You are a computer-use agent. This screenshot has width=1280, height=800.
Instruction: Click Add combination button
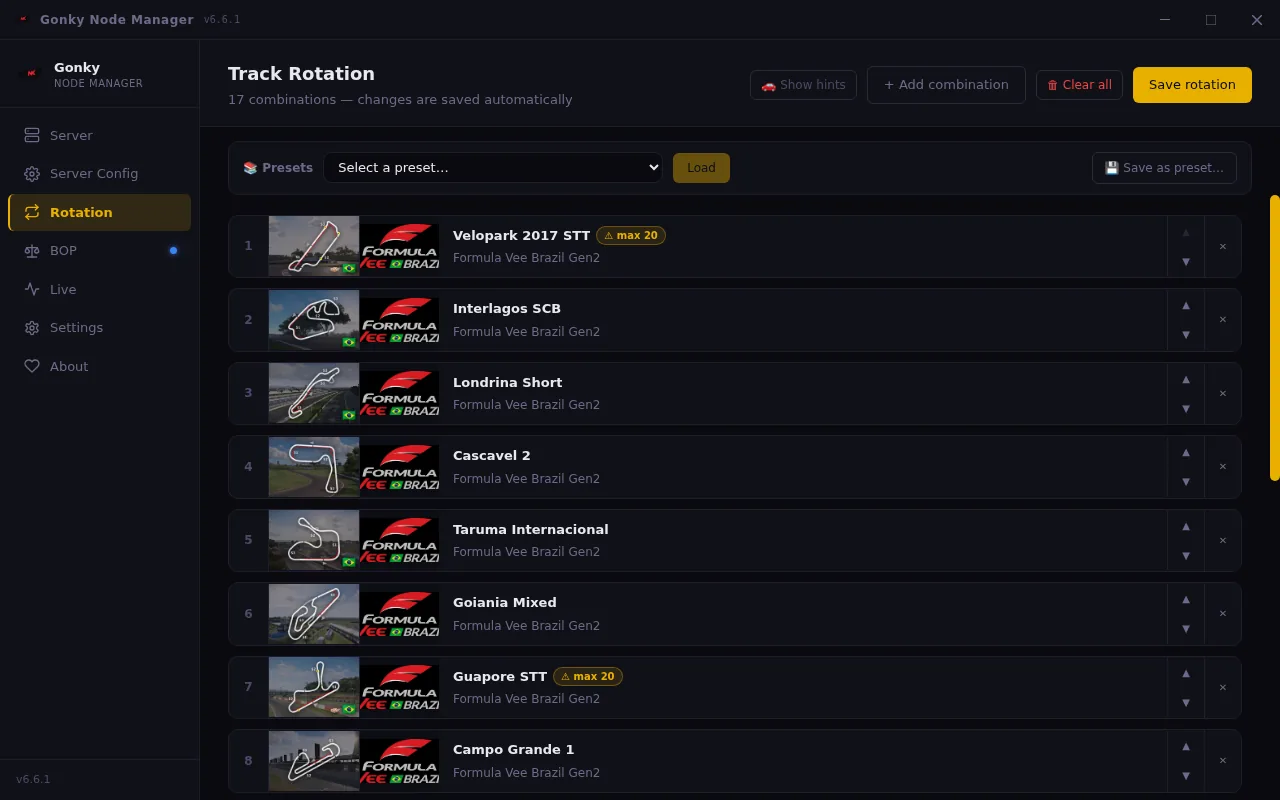coord(946,85)
